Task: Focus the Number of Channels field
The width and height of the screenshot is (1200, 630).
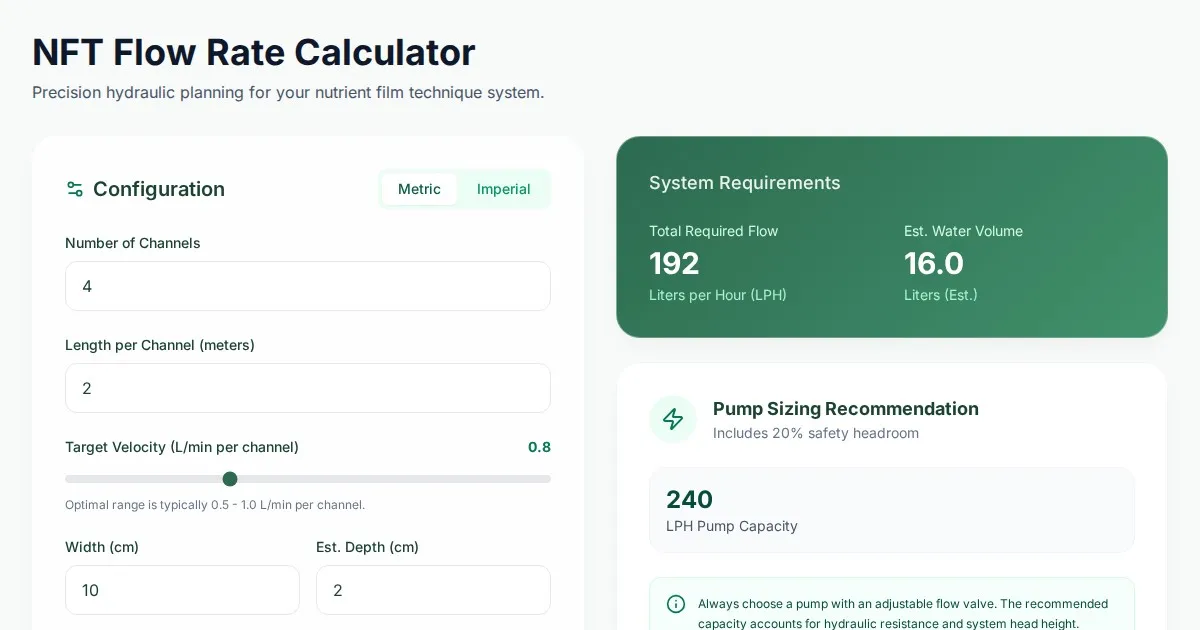Action: tap(307, 286)
